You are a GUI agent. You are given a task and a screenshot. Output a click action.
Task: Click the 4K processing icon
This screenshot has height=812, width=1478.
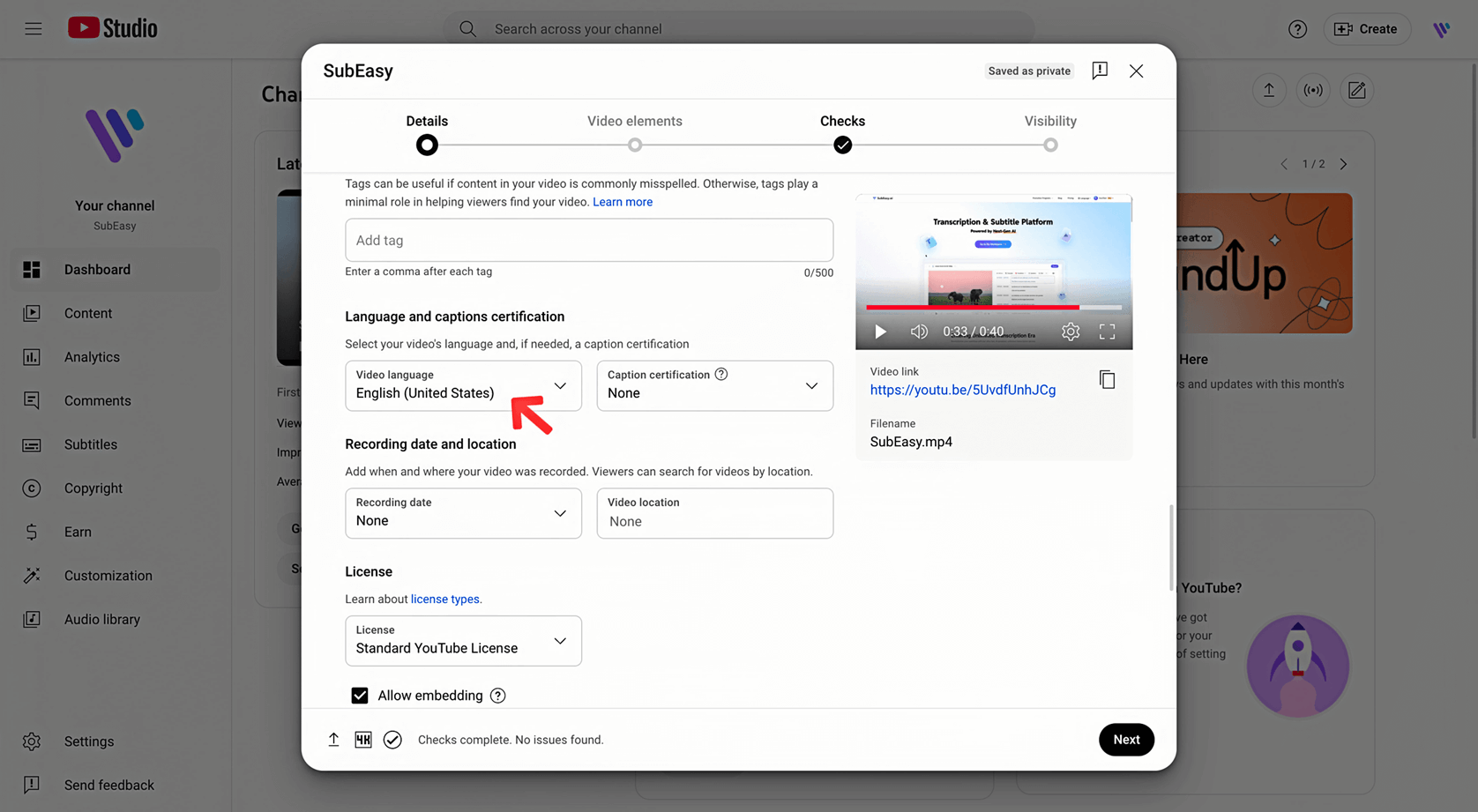(363, 740)
